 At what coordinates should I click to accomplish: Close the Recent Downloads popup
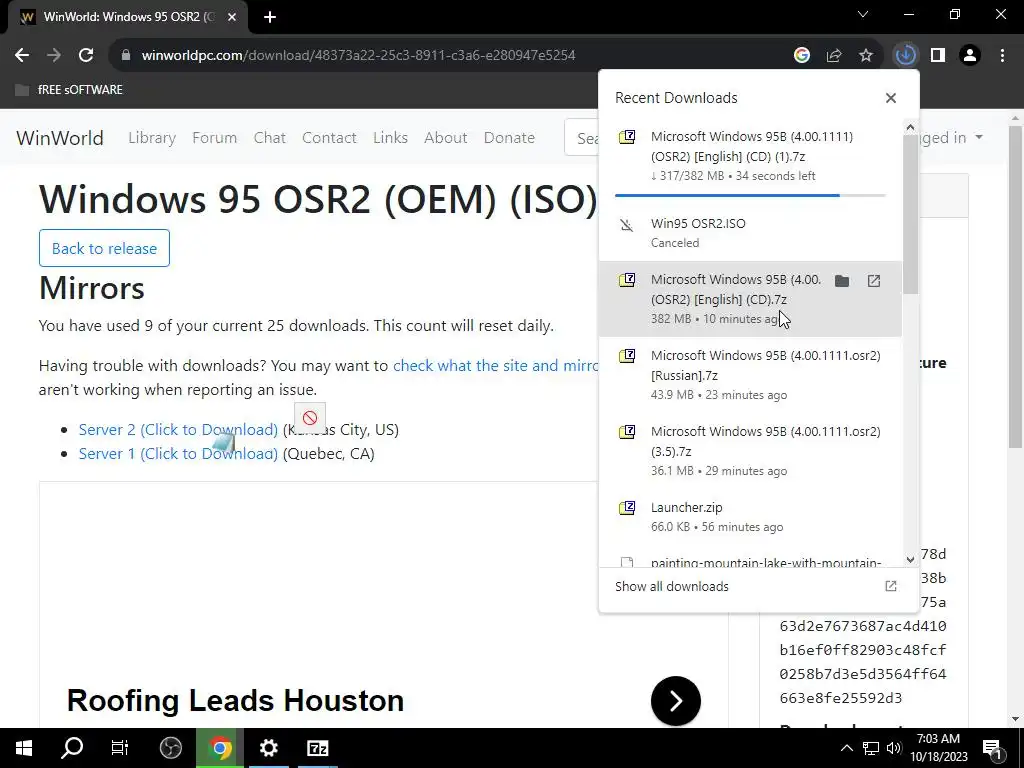point(891,98)
